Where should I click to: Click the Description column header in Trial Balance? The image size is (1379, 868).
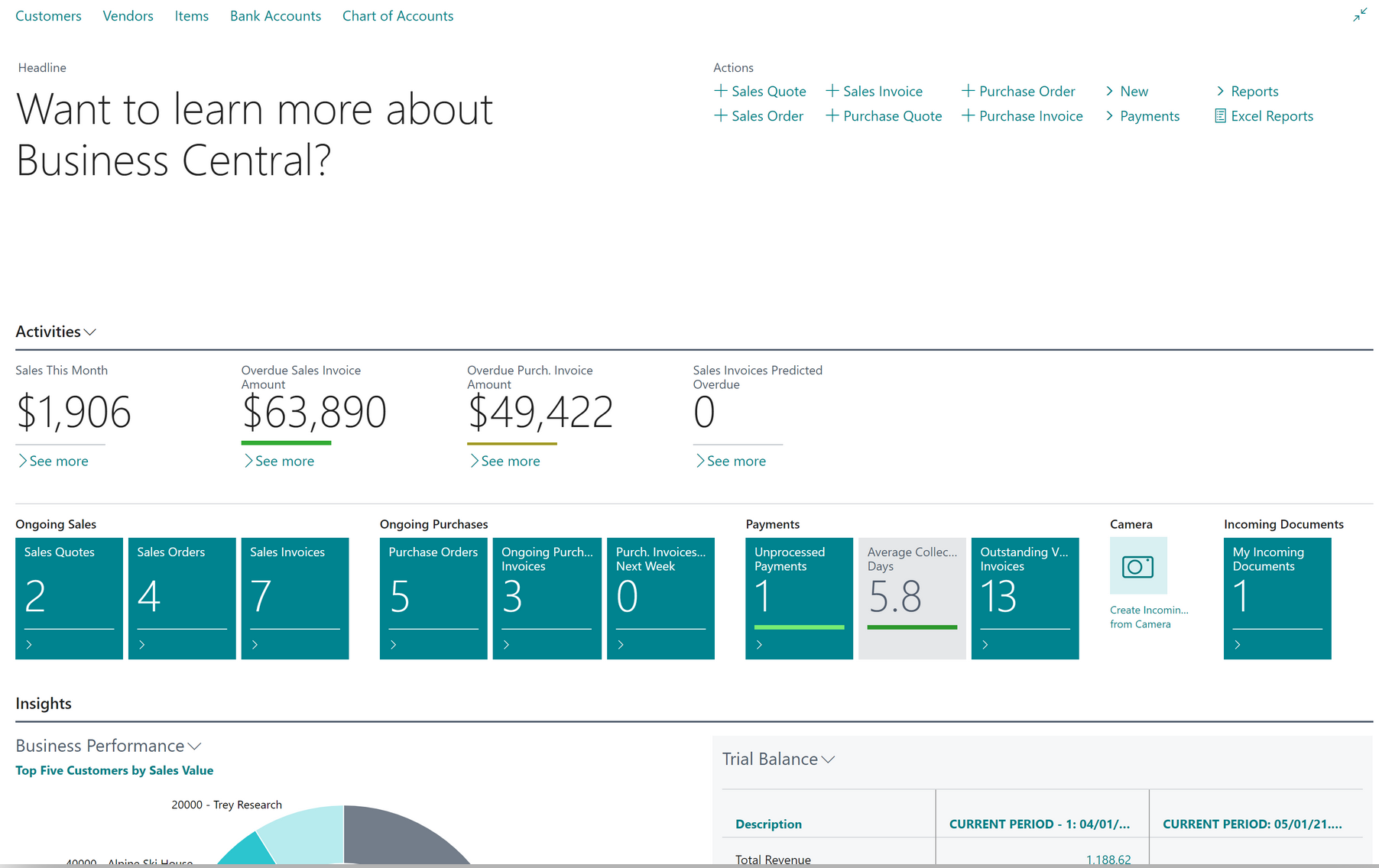[768, 824]
